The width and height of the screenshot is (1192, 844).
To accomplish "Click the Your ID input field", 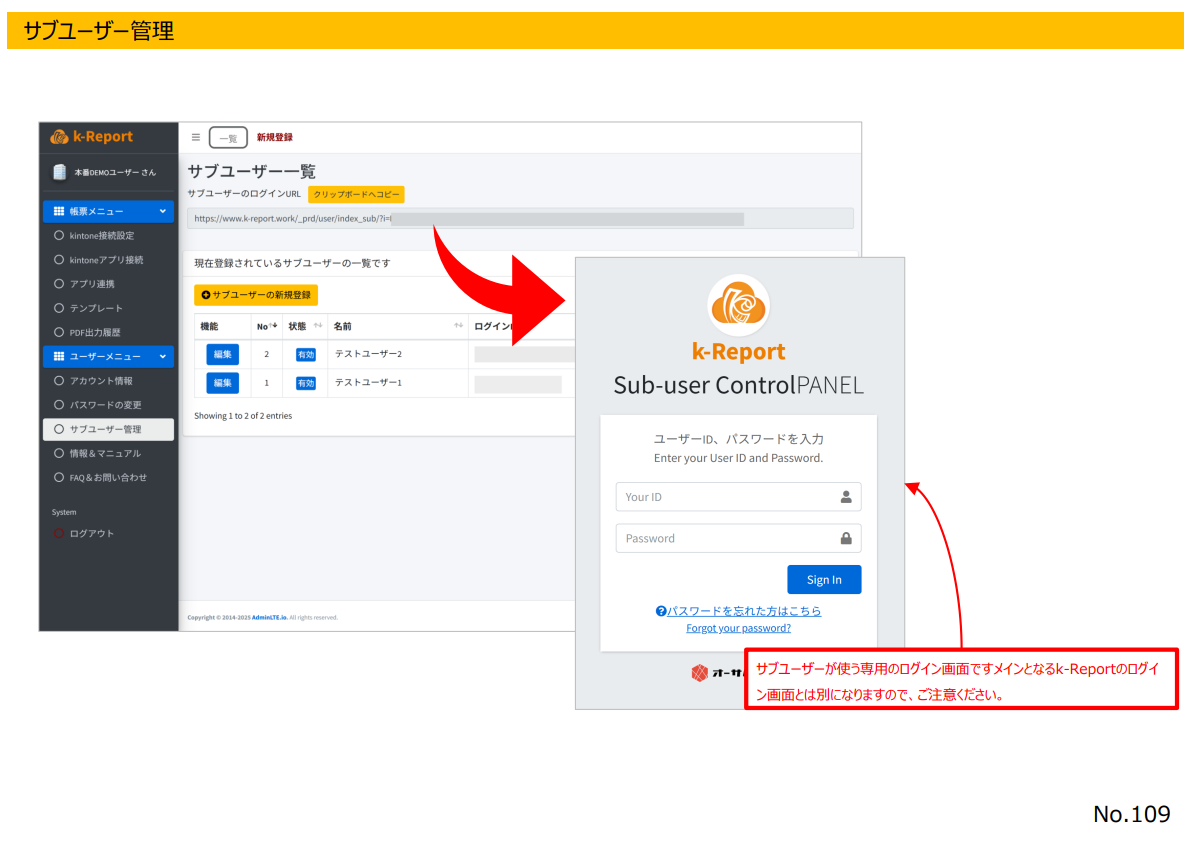I will pos(738,497).
